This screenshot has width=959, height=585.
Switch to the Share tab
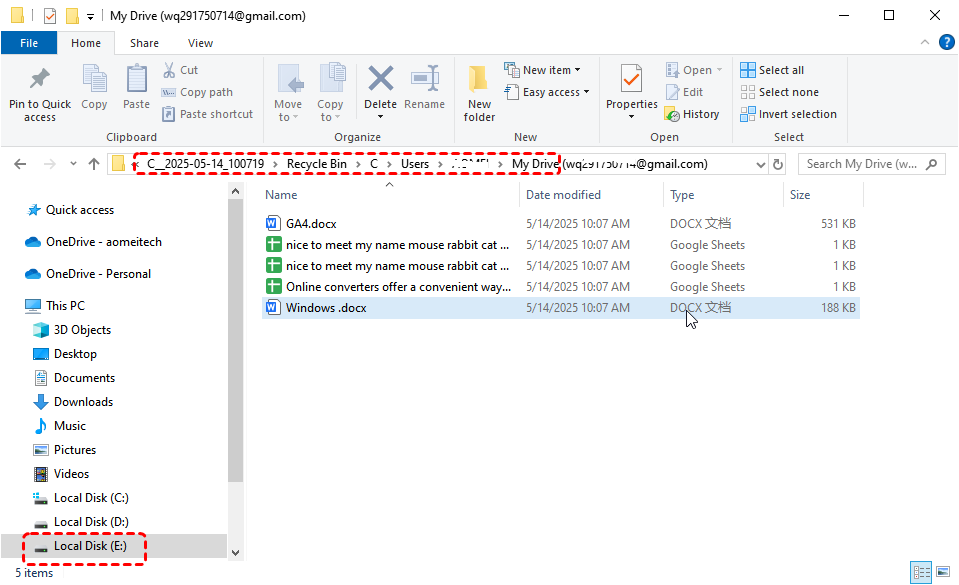click(144, 43)
